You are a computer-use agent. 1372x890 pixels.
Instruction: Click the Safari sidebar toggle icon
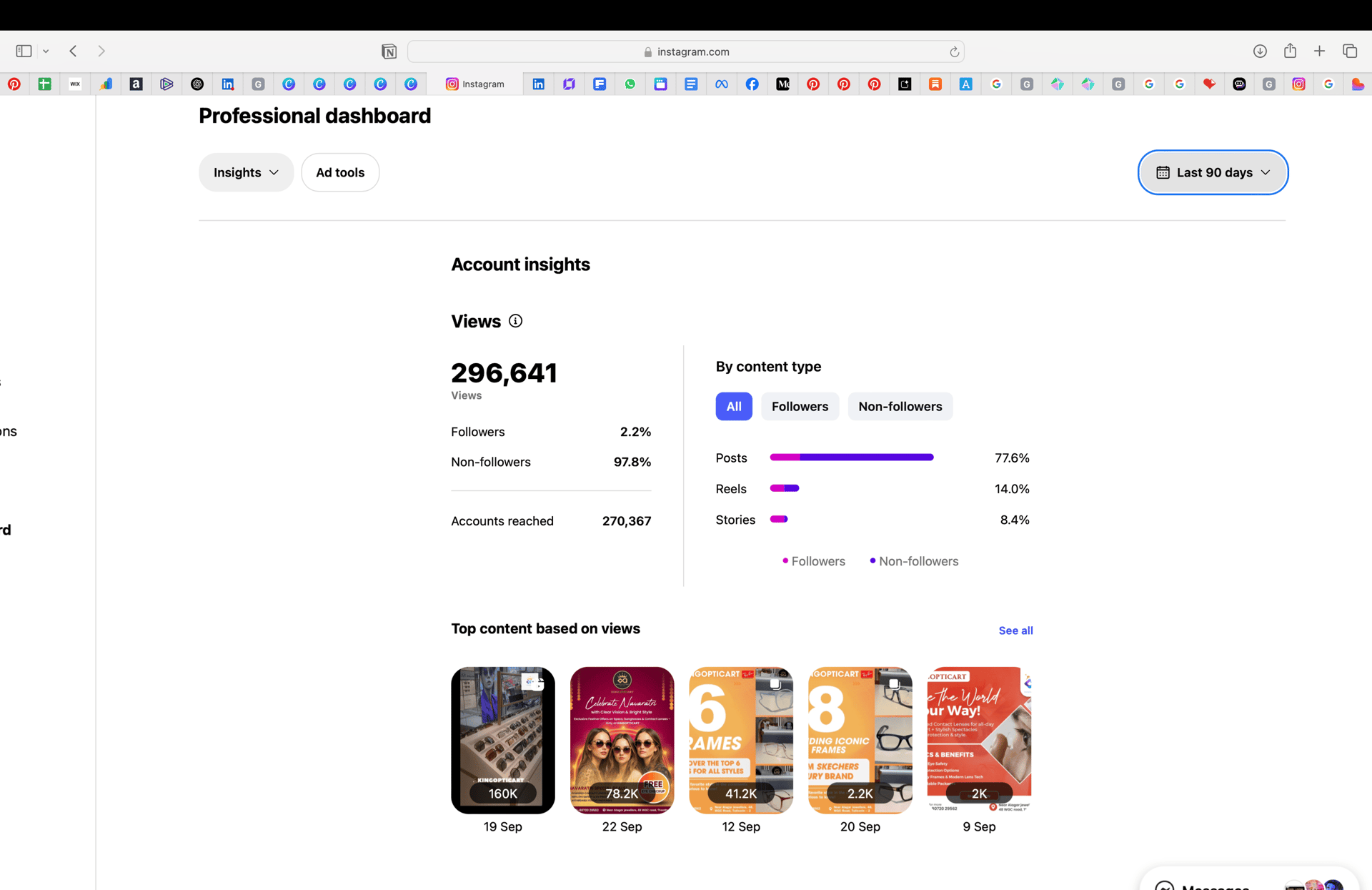tap(24, 51)
